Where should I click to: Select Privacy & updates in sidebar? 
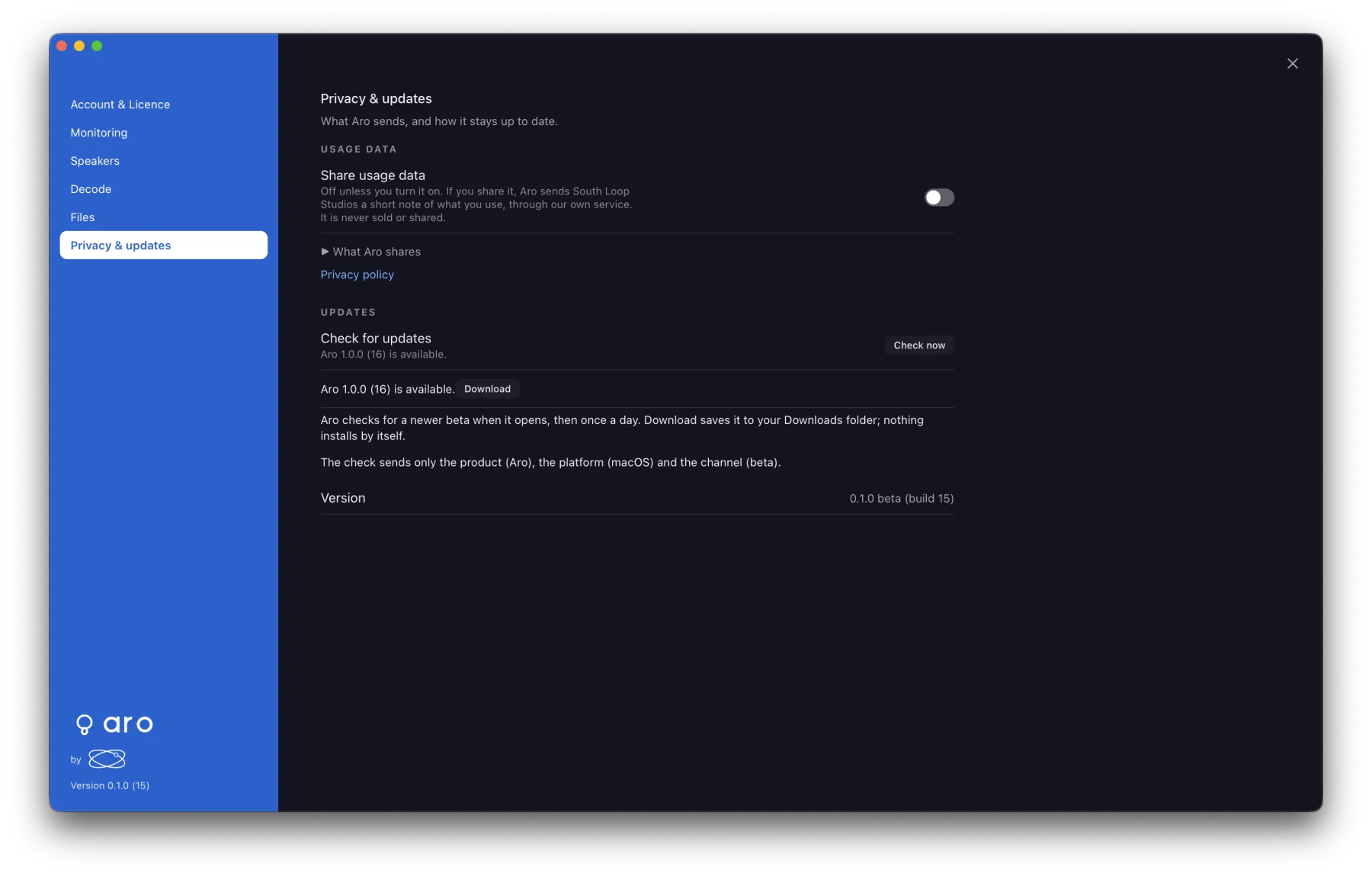click(x=163, y=246)
